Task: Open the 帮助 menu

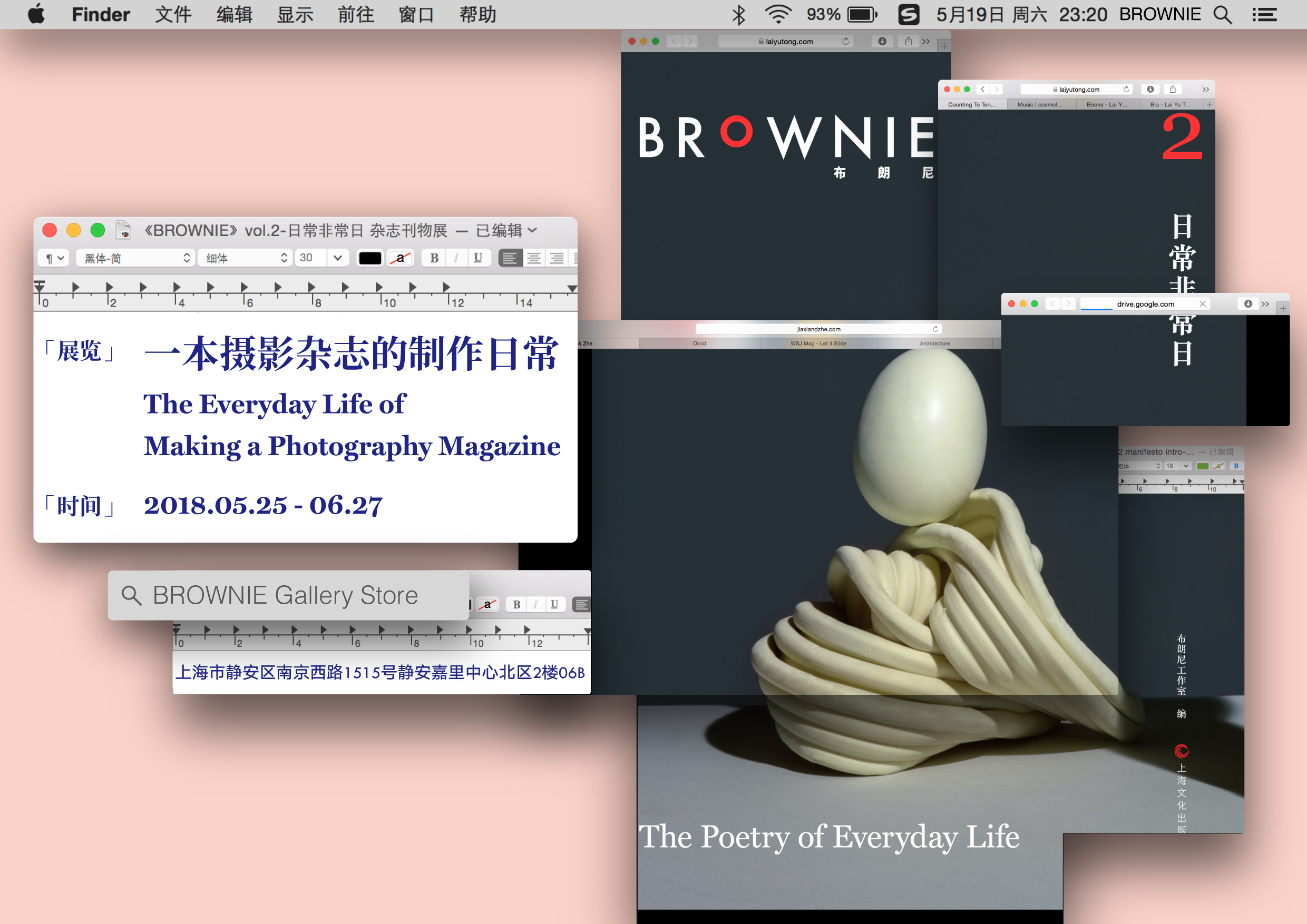Action: pos(478,14)
